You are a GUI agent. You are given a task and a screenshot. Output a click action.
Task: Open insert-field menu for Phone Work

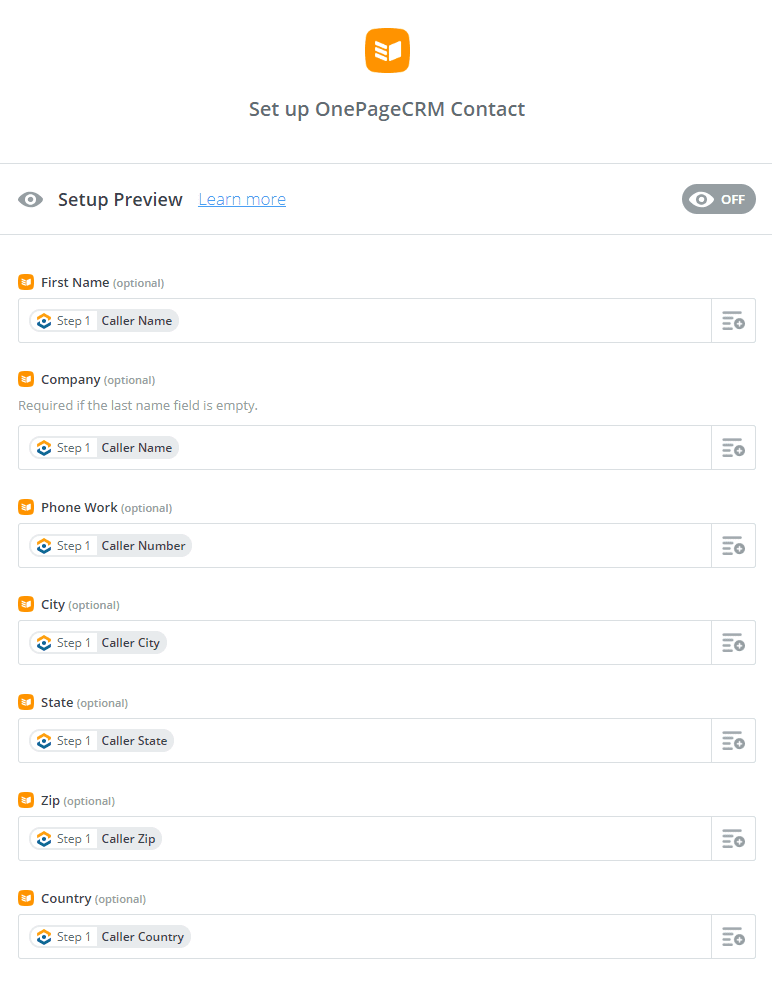point(733,546)
